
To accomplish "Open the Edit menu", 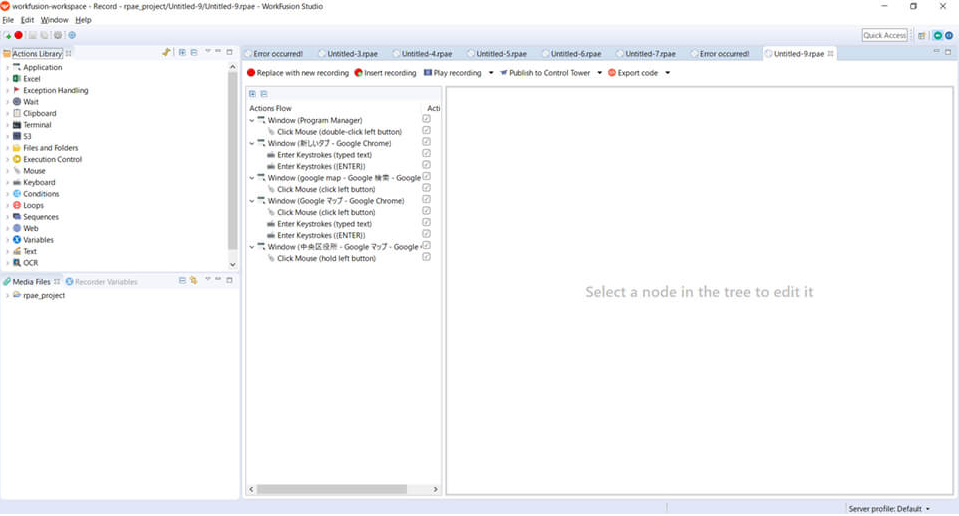I will click(x=28, y=20).
